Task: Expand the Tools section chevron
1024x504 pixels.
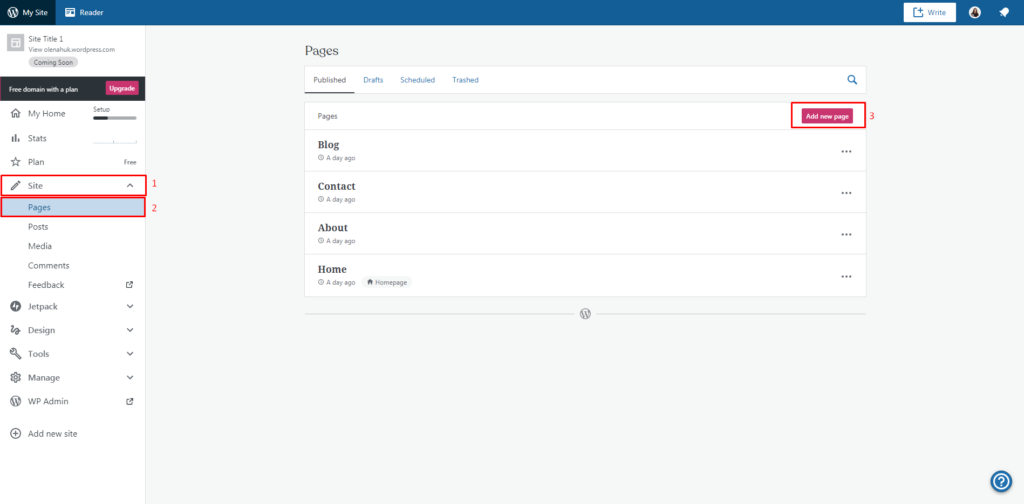Action: coord(130,354)
